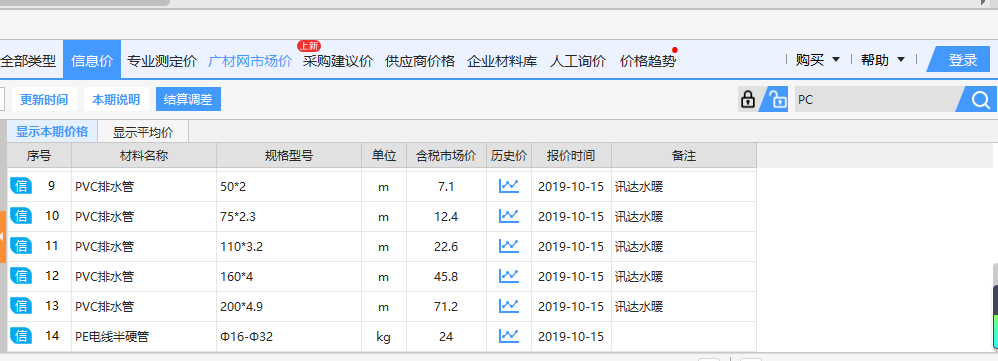Open the 广材网市场价 tab
The image size is (998, 361).
pyautogui.click(x=250, y=61)
